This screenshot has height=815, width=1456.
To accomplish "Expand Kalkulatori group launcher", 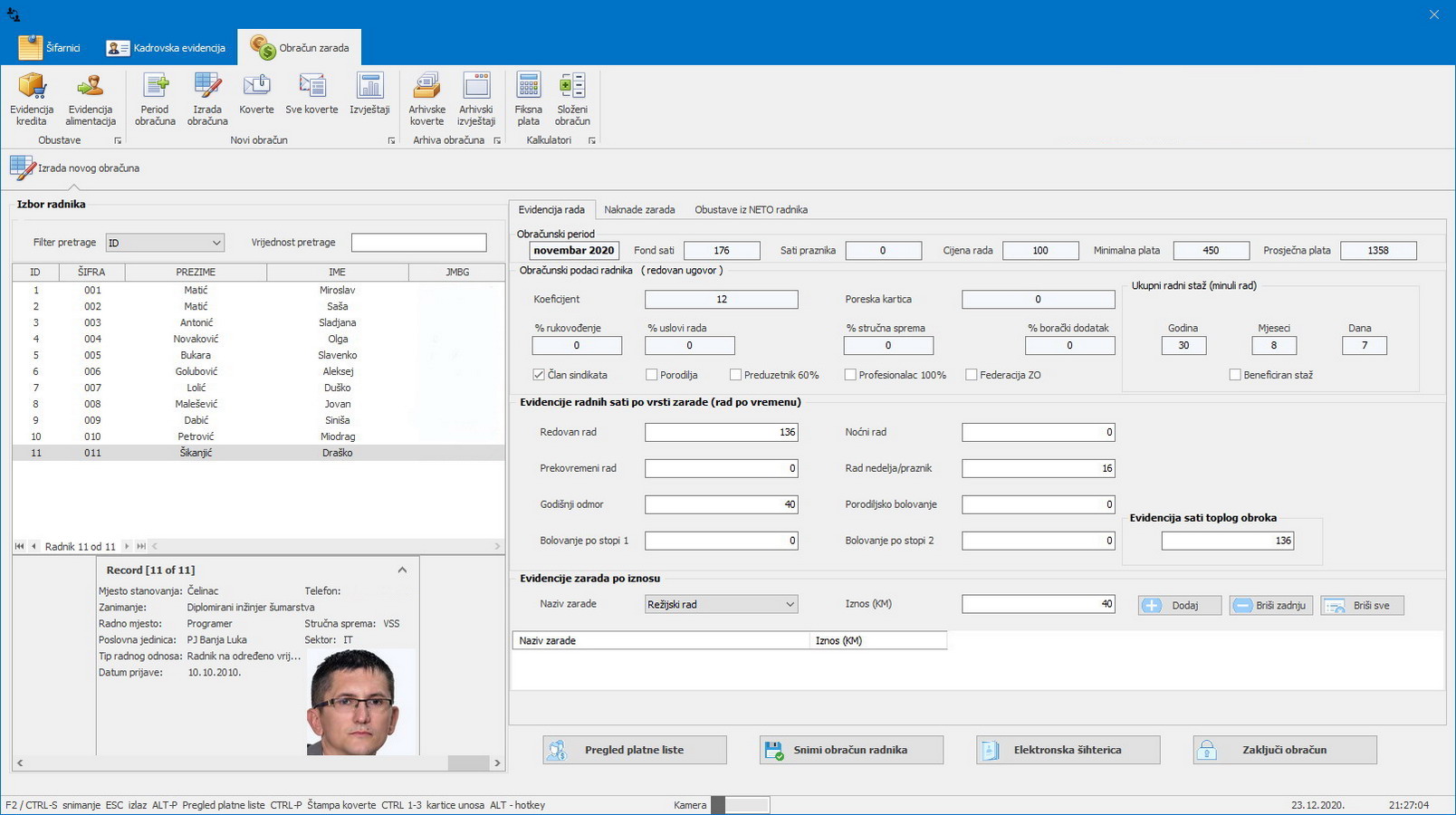I will click(x=592, y=140).
